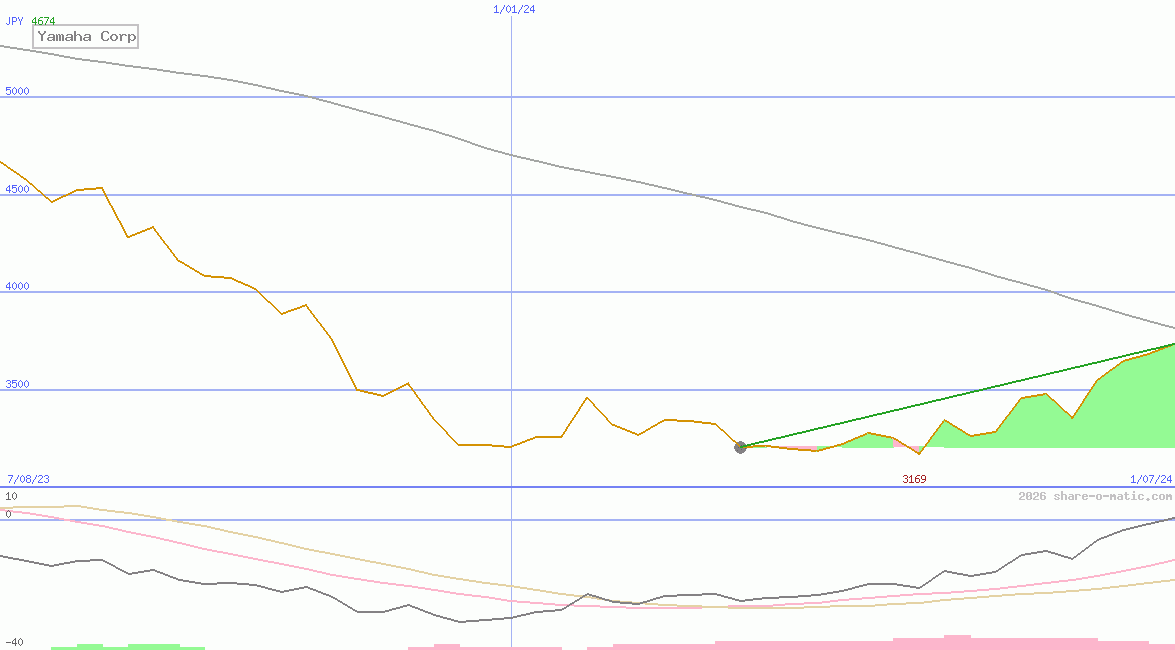1175x650 pixels.
Task: Click the 5000 price axis label
Action: 17,91
